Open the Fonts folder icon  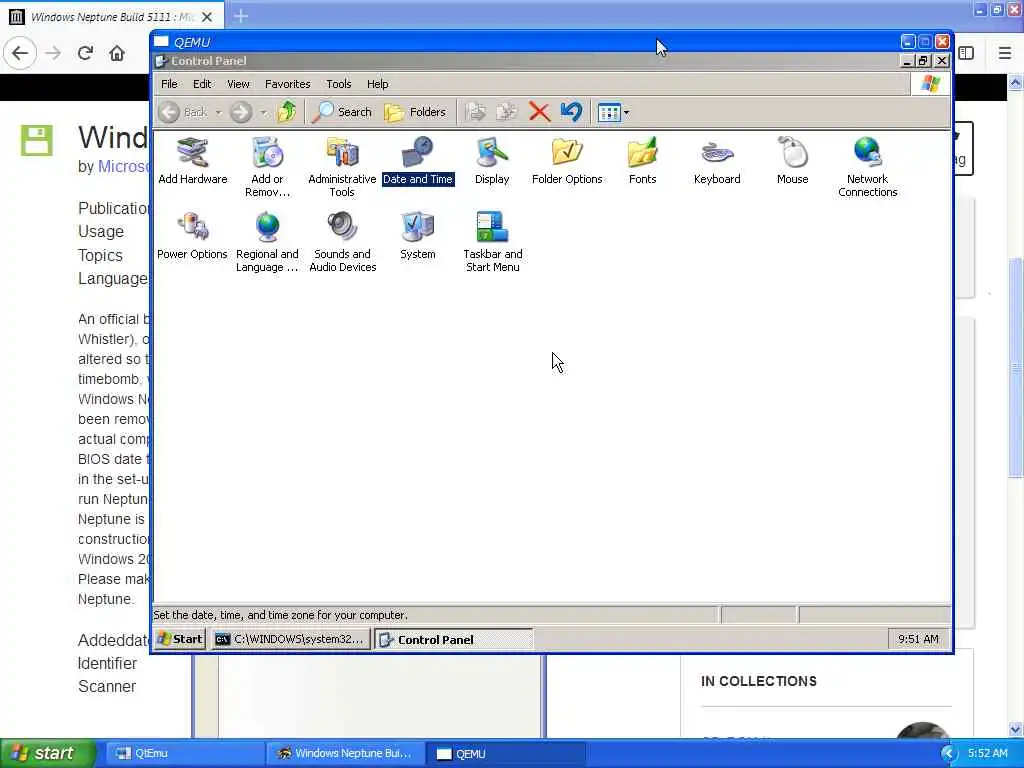[x=643, y=161]
